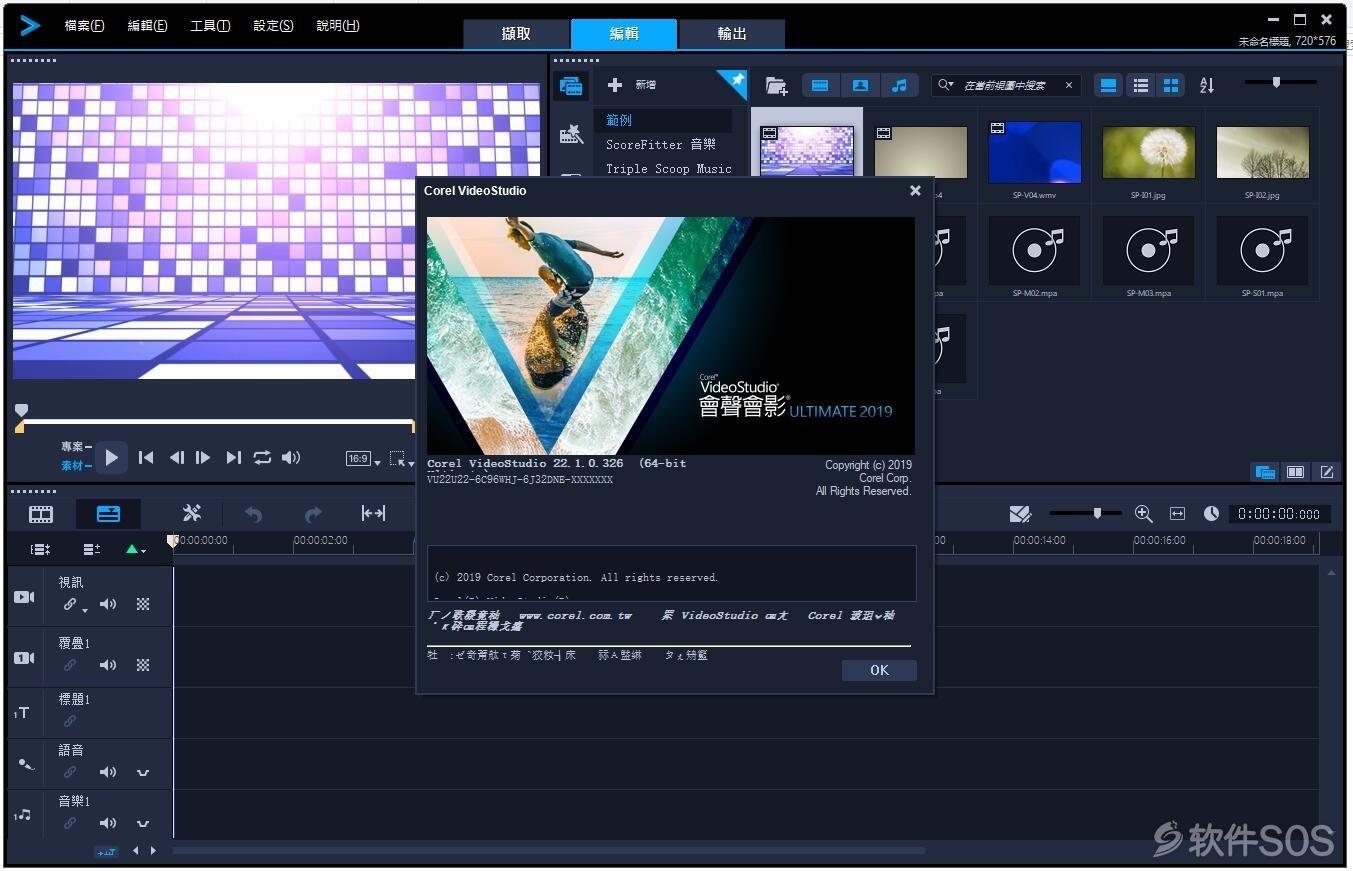
Task: Switch to the 擷取 tab
Action: click(516, 34)
